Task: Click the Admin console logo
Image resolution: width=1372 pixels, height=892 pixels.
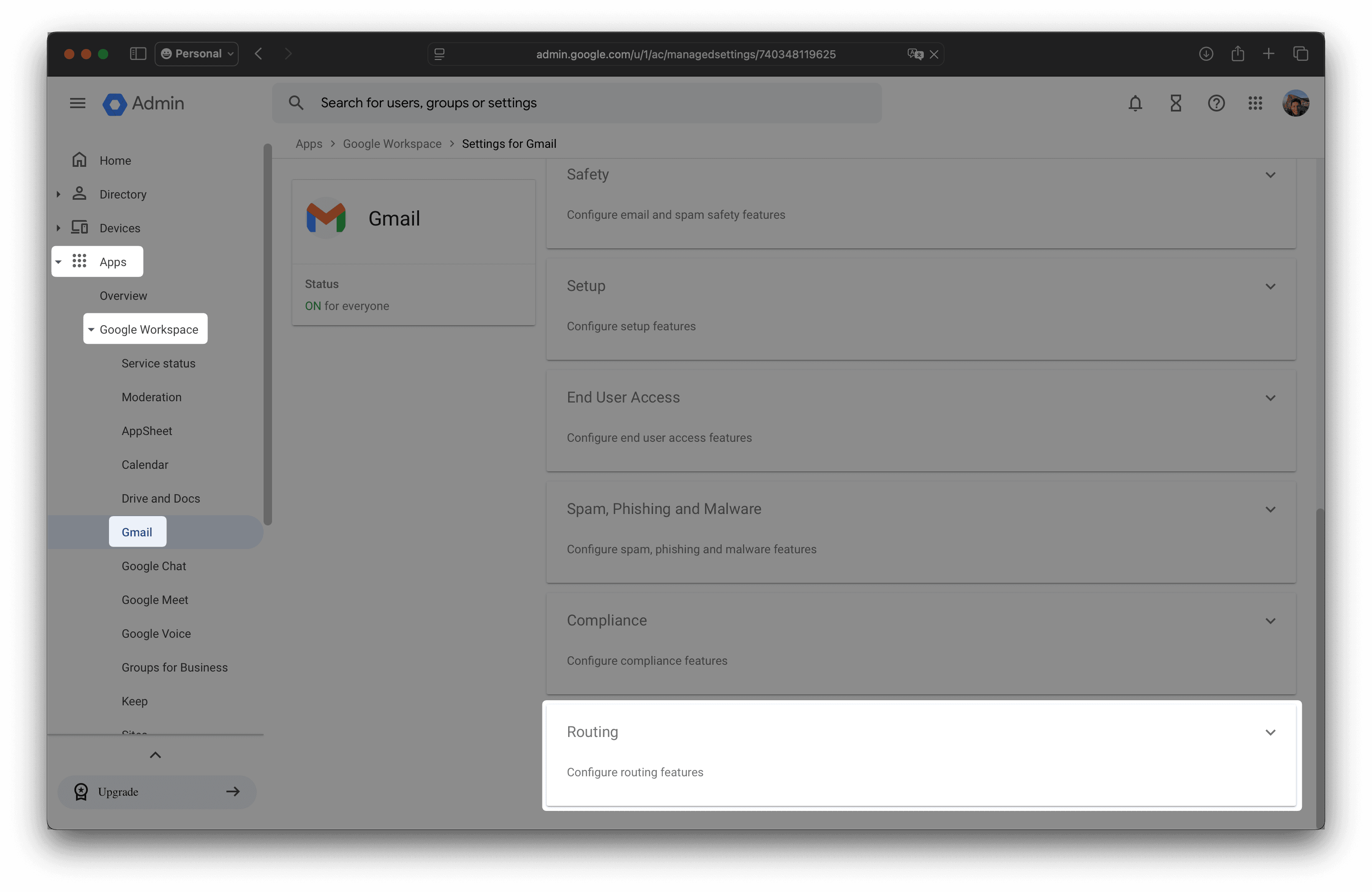Action: [144, 104]
